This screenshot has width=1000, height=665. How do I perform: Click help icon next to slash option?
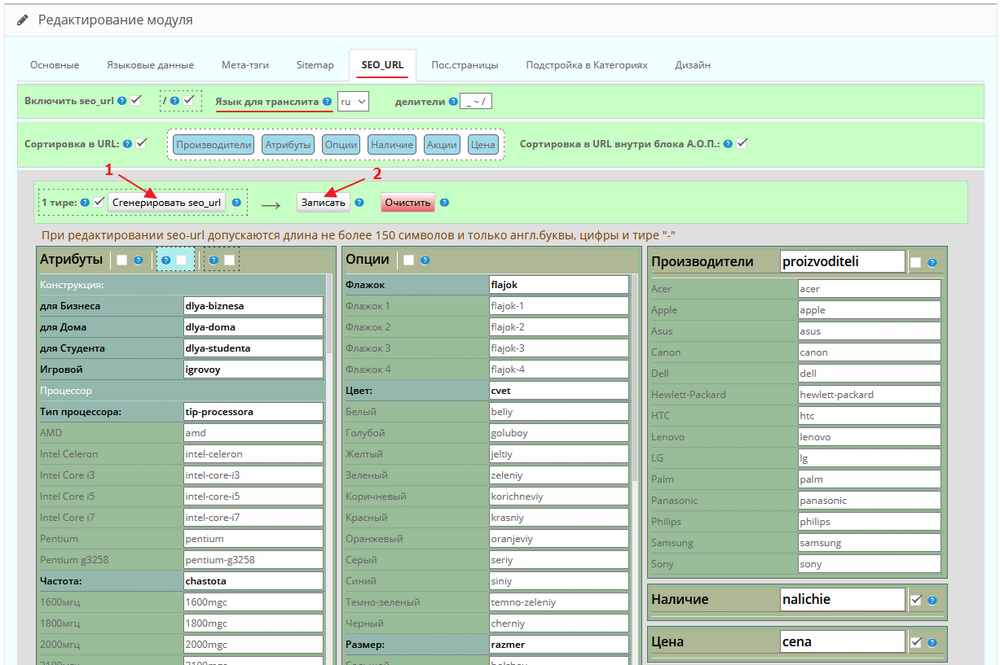tap(174, 101)
